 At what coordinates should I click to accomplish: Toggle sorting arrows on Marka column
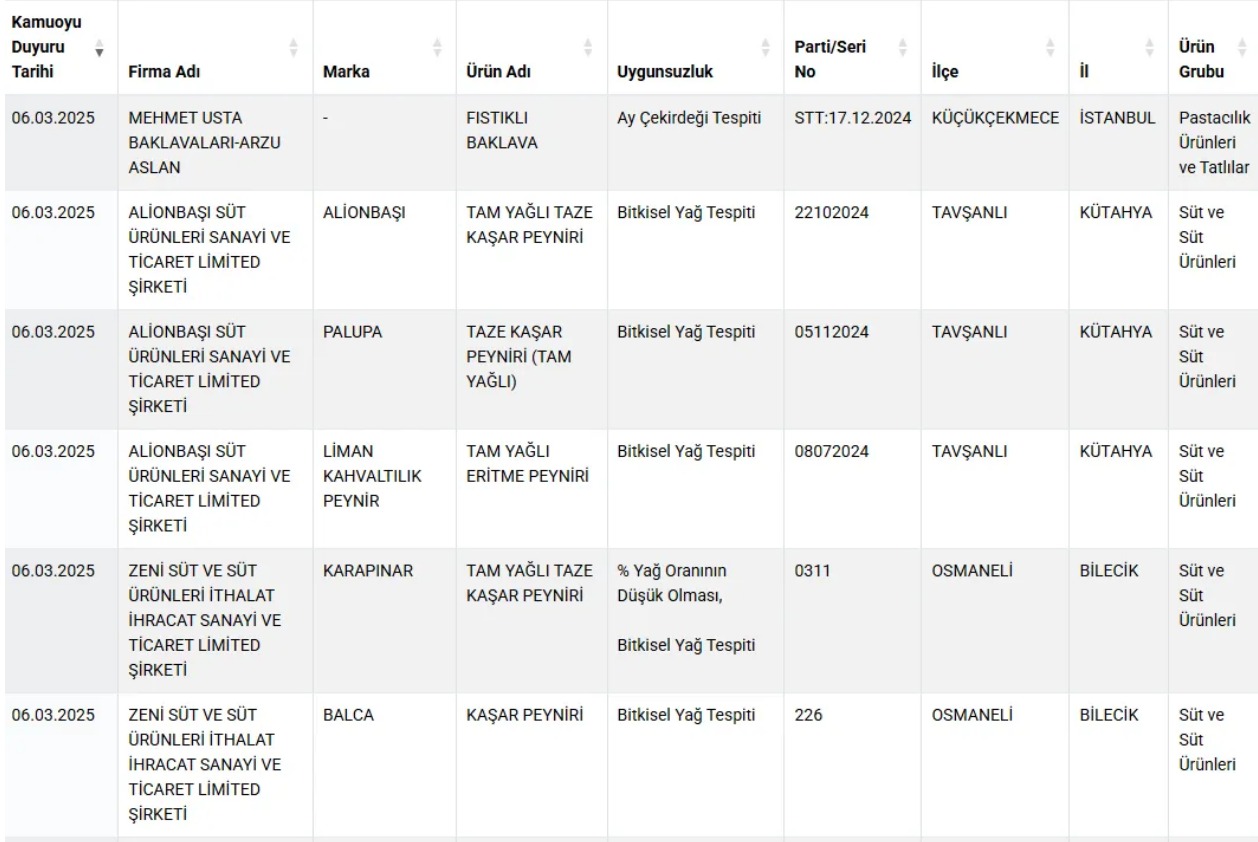[437, 47]
